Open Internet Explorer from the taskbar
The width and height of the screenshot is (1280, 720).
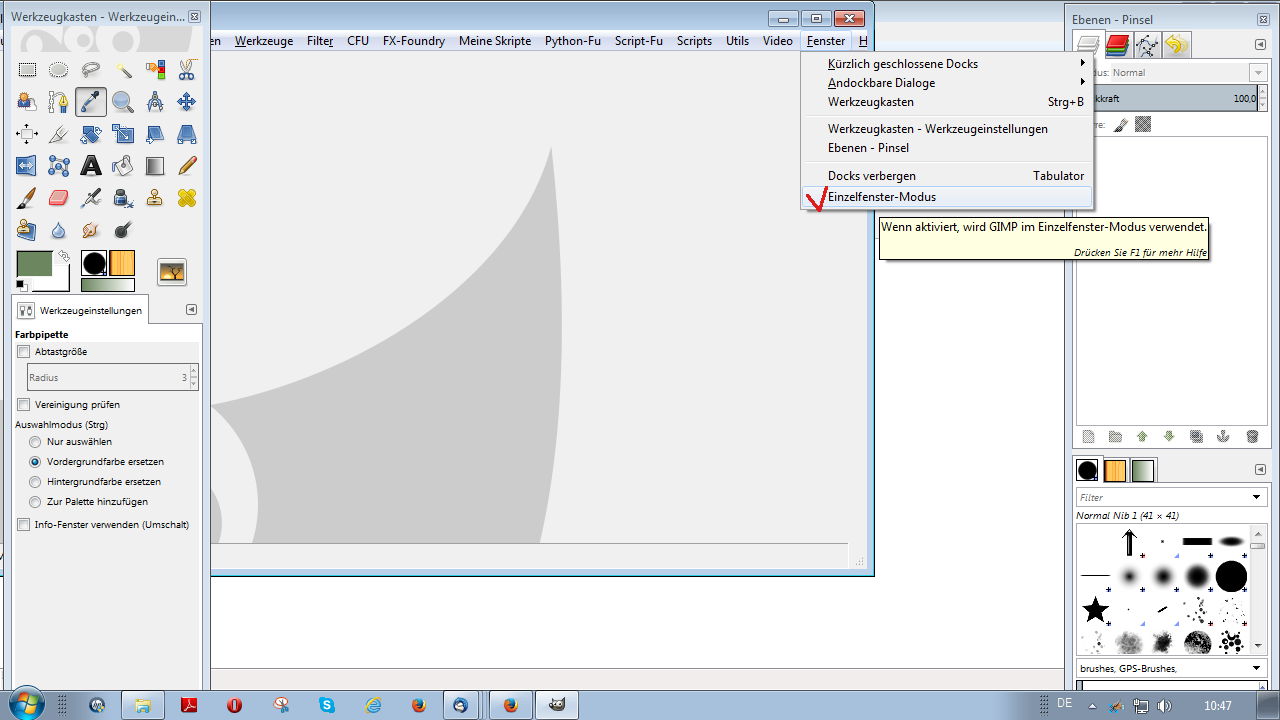[373, 705]
